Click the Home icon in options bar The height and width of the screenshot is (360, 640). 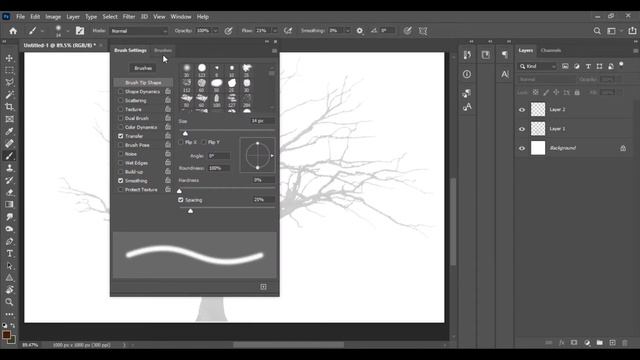13,31
